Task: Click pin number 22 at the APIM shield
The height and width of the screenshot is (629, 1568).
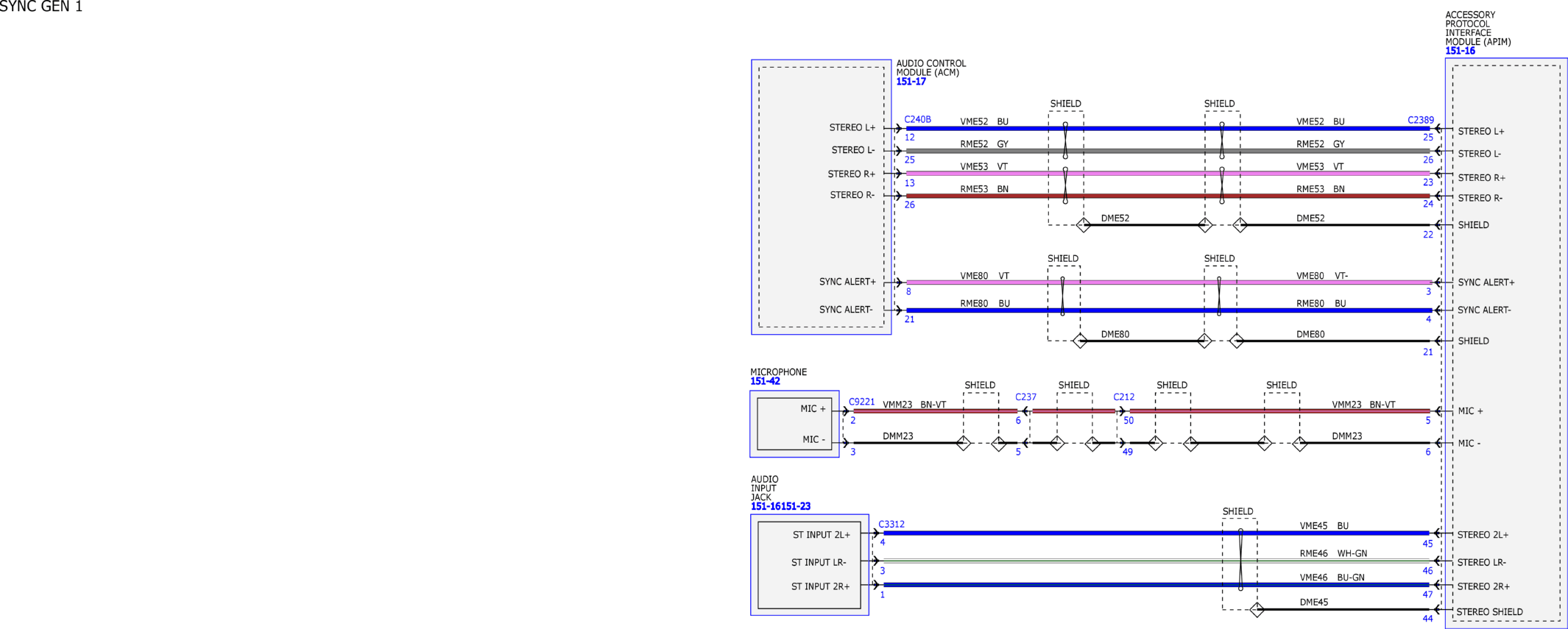Action: (x=1428, y=235)
